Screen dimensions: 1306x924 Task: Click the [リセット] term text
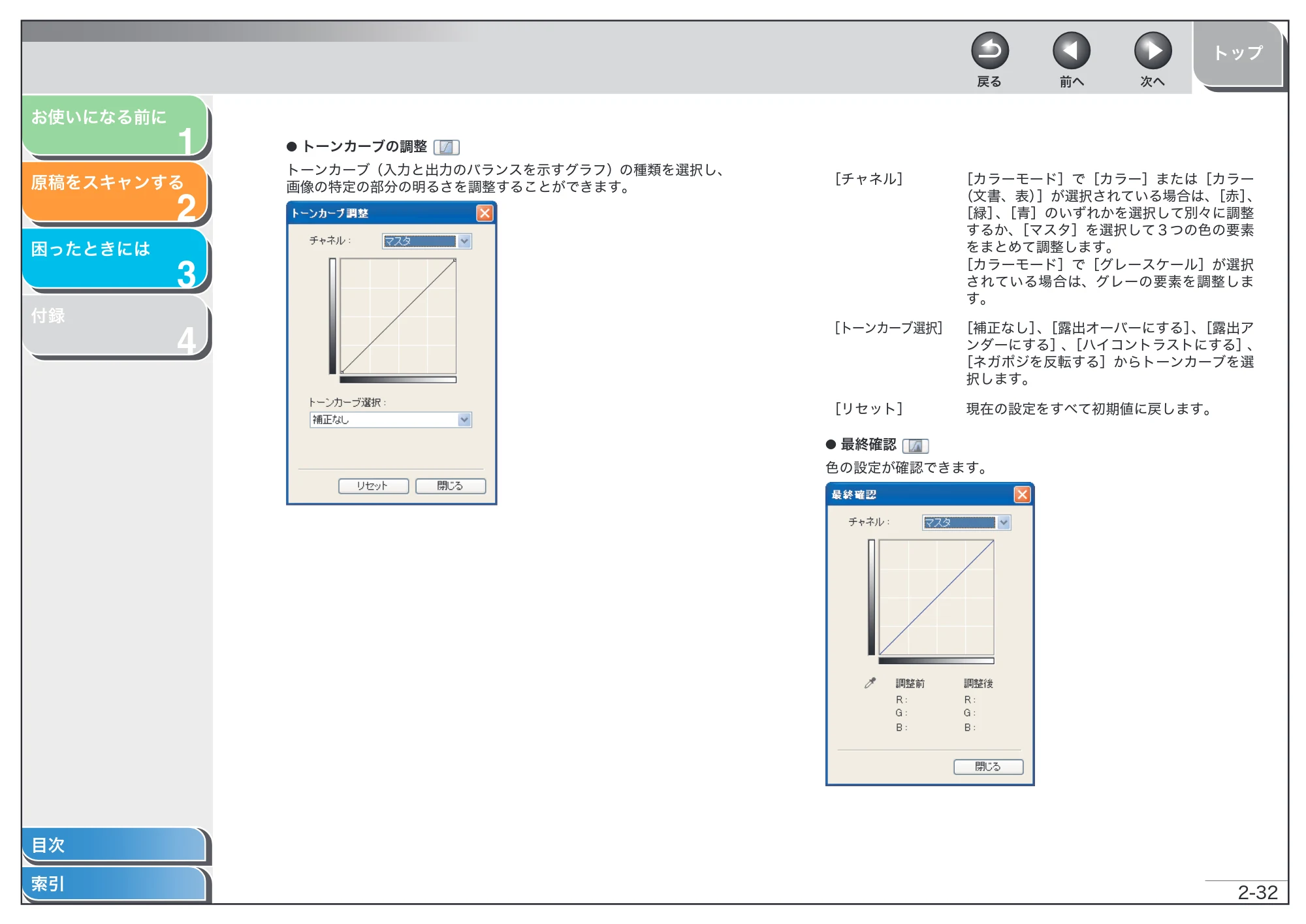coord(868,409)
